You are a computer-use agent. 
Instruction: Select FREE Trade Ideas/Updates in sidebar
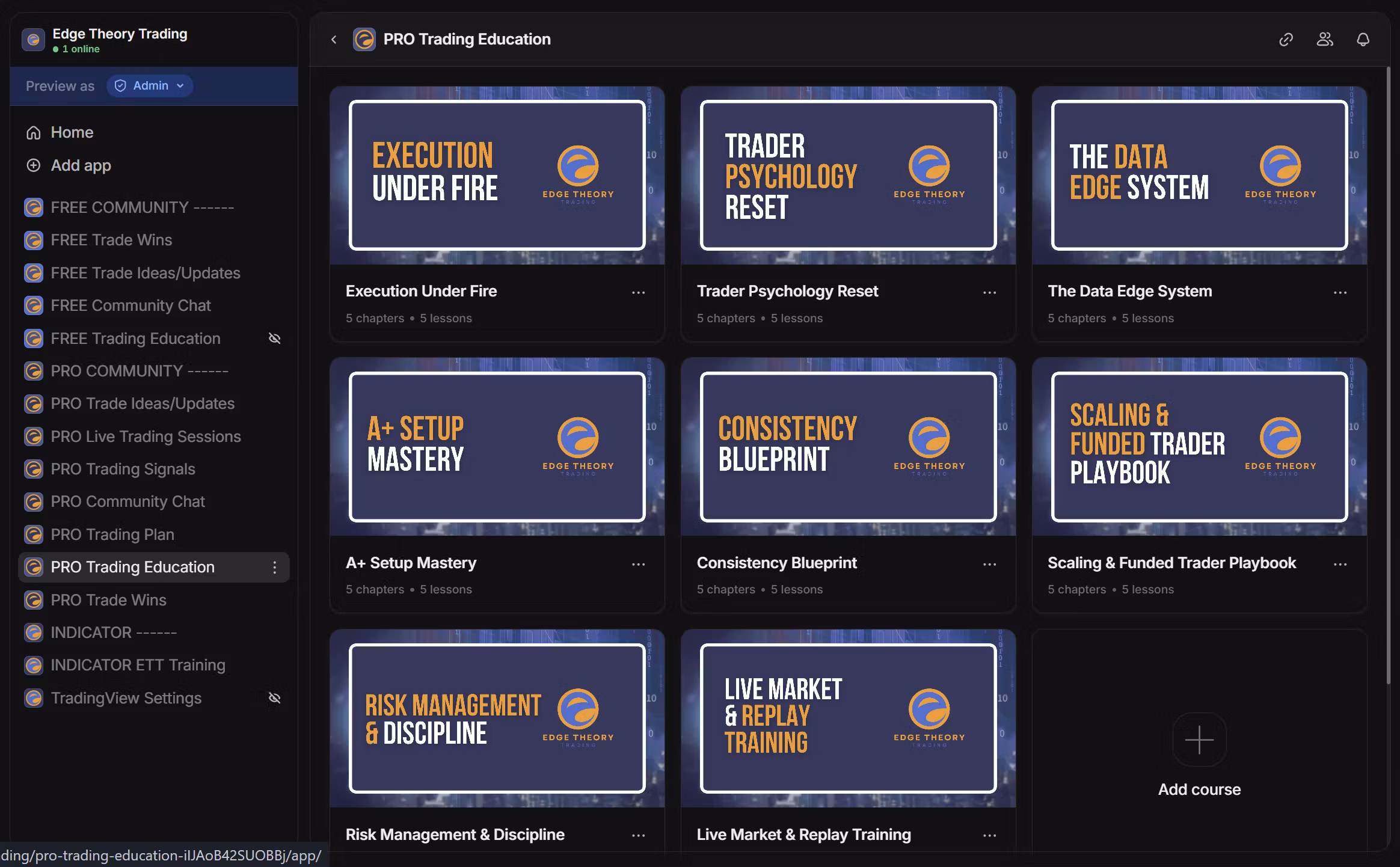154,273
